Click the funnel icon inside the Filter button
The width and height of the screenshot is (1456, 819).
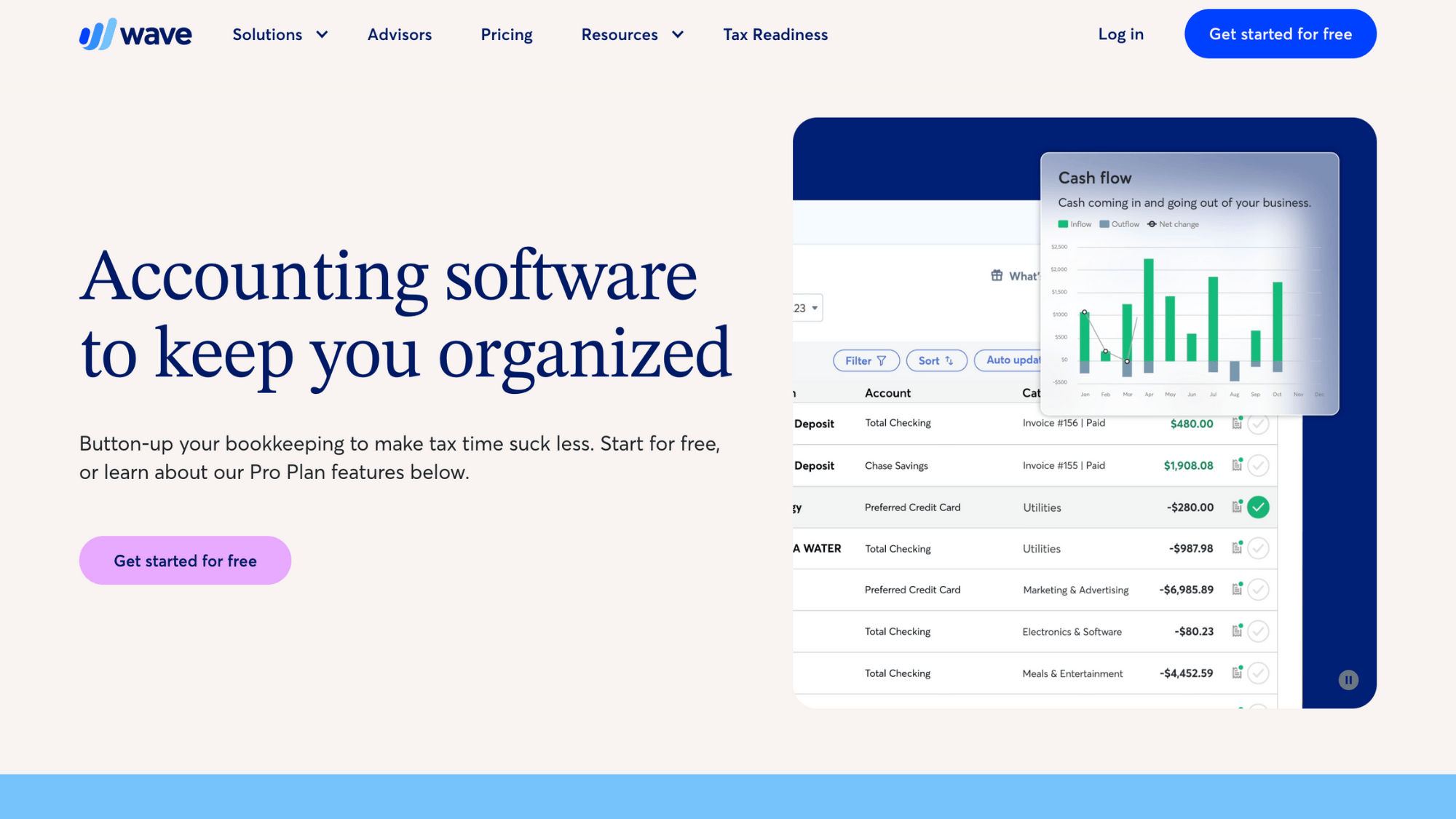(882, 360)
